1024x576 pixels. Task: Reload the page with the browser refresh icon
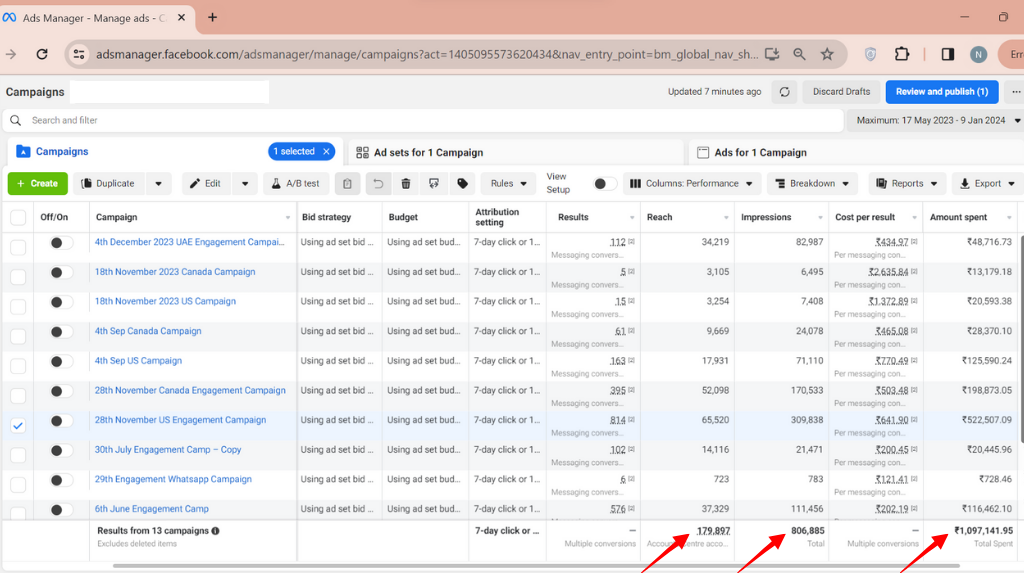(42, 54)
